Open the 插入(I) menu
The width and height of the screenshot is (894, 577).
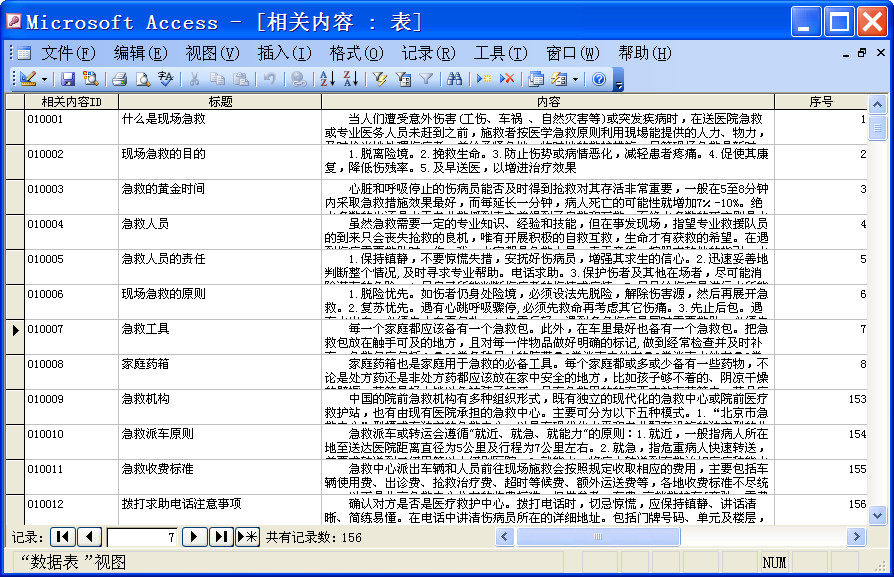285,53
